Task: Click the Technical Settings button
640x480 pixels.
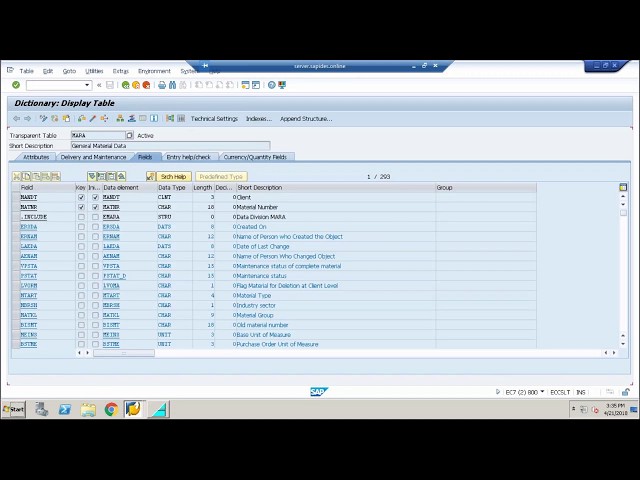Action: pos(214,119)
